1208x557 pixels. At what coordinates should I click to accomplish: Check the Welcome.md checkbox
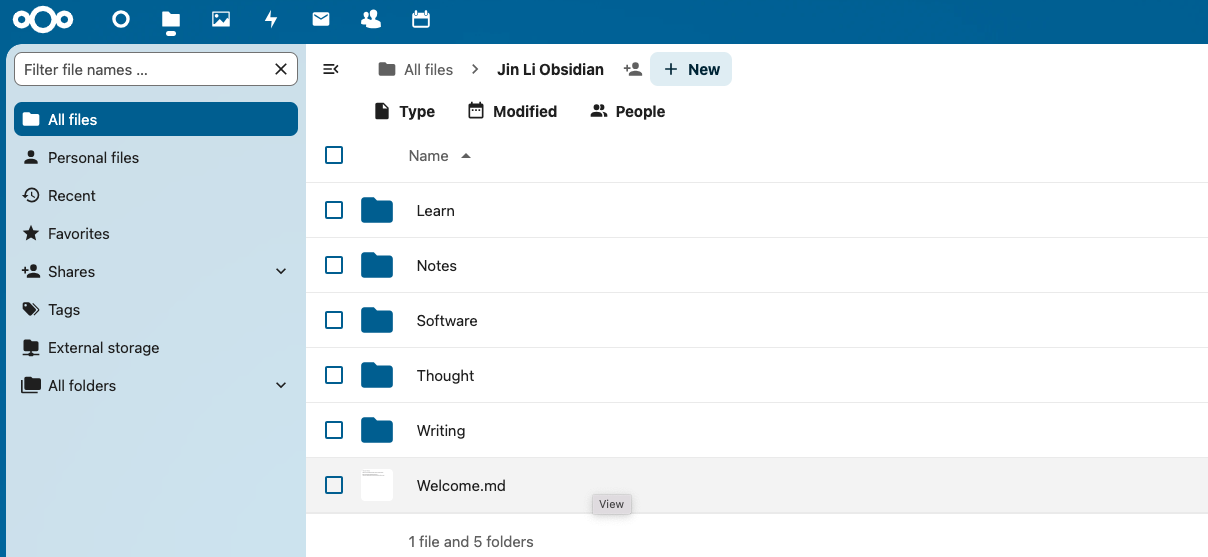(334, 485)
